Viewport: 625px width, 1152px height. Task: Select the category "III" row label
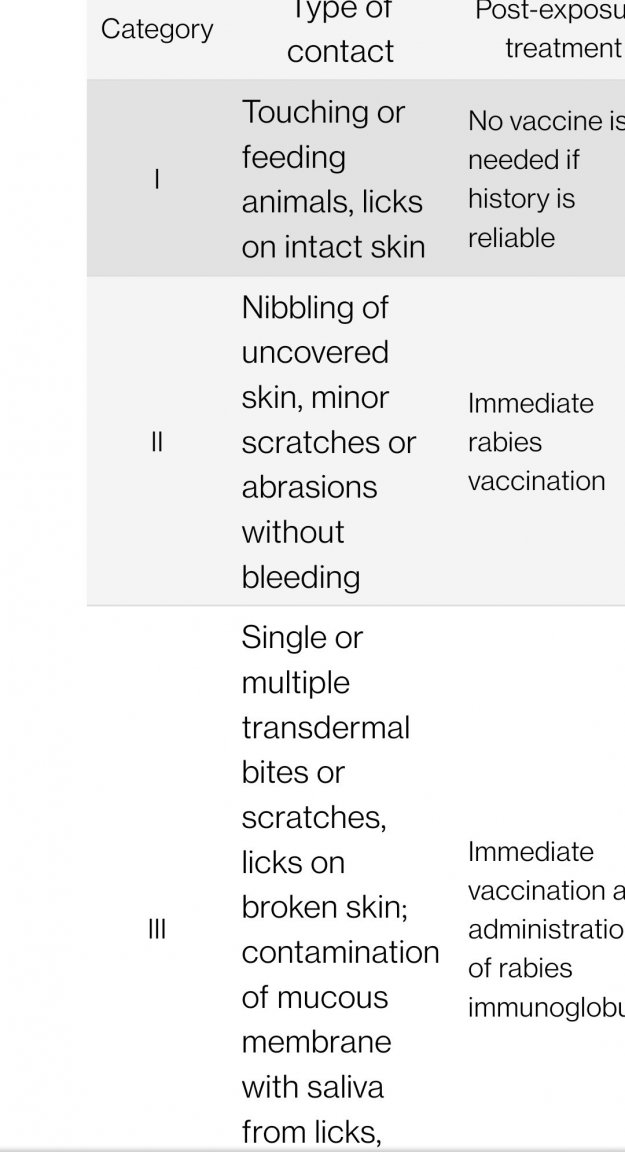pyautogui.click(x=157, y=930)
